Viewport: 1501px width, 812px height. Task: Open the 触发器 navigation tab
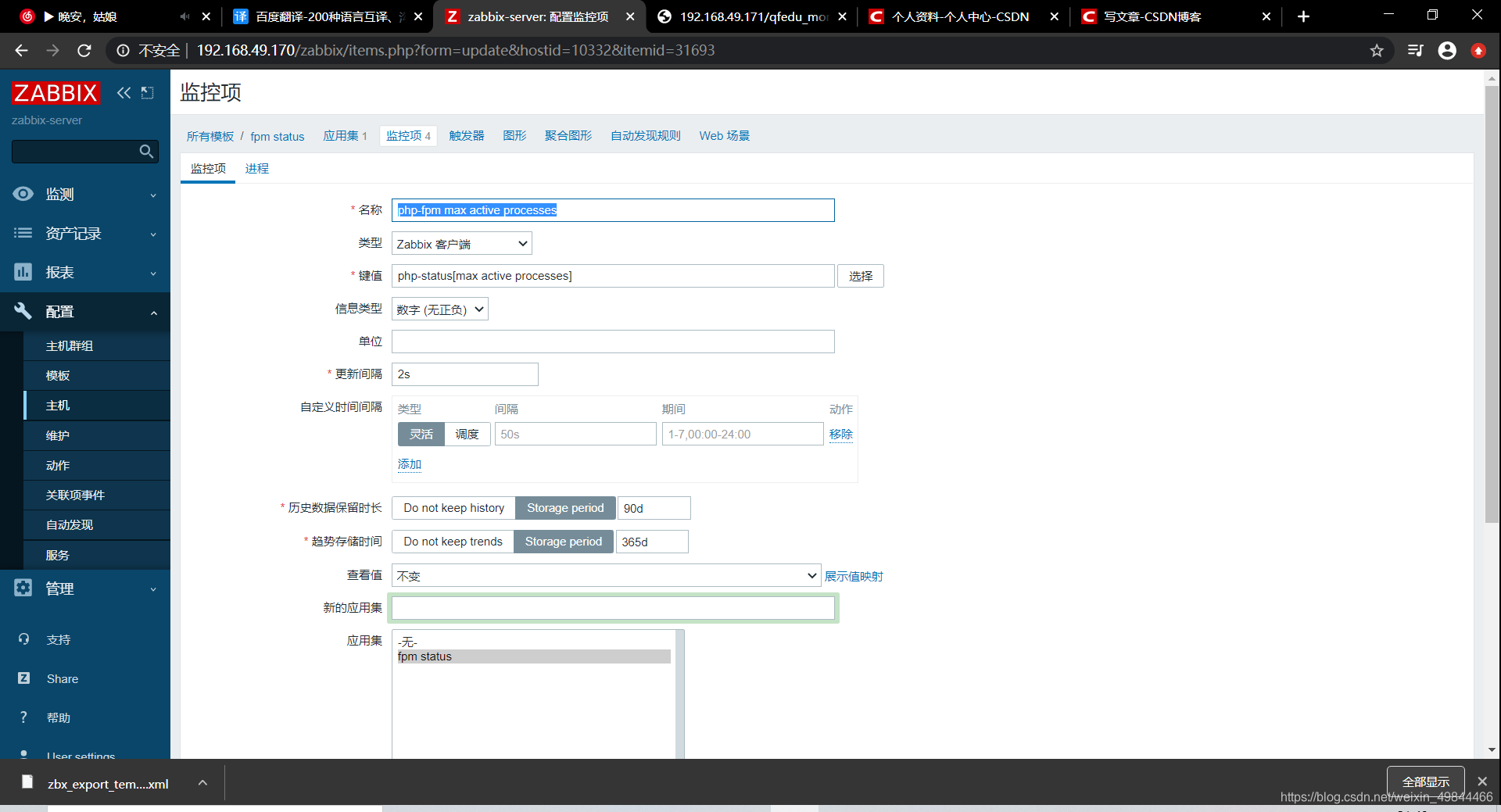(x=467, y=136)
